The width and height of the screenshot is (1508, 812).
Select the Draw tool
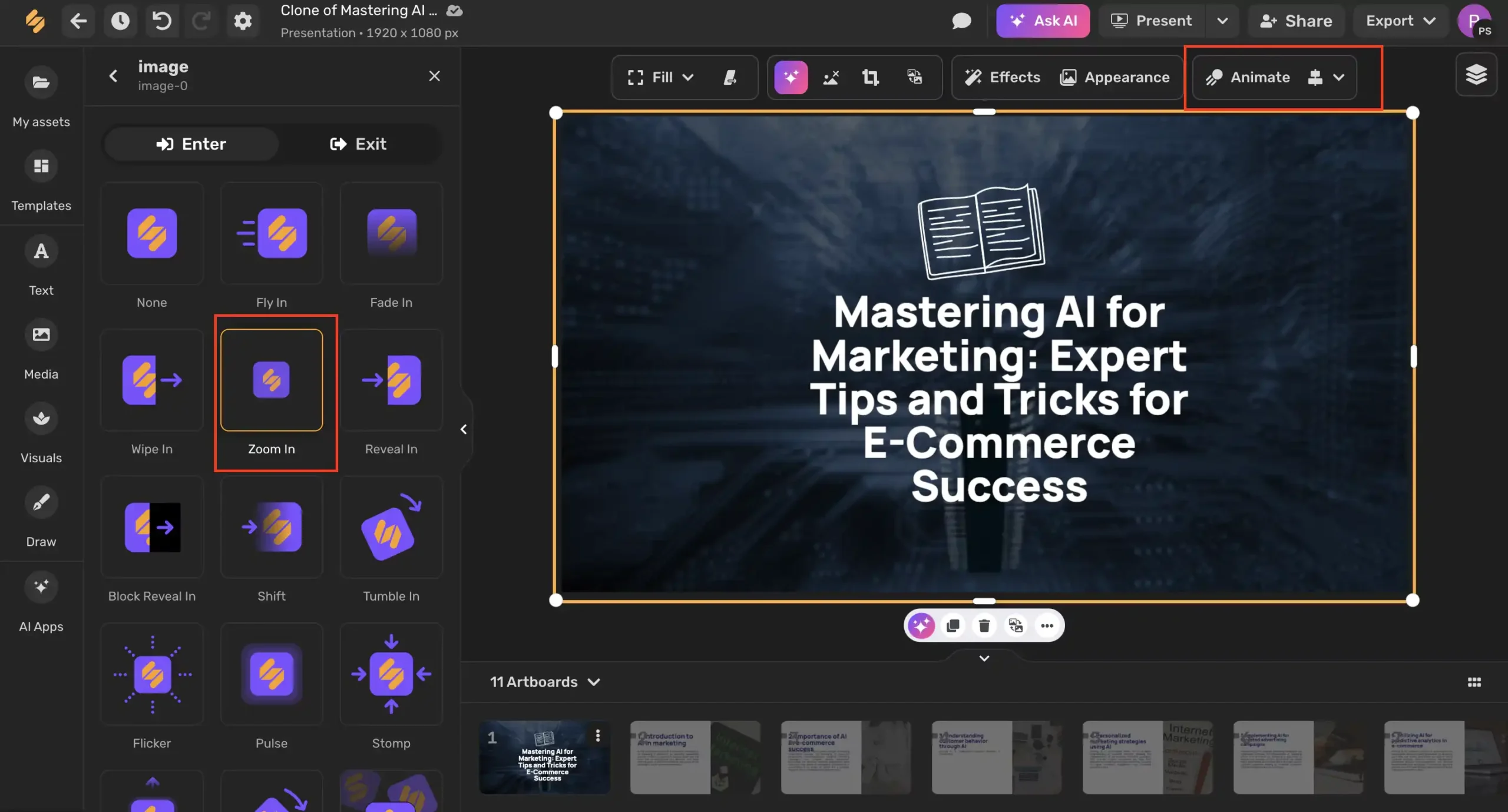coord(41,517)
